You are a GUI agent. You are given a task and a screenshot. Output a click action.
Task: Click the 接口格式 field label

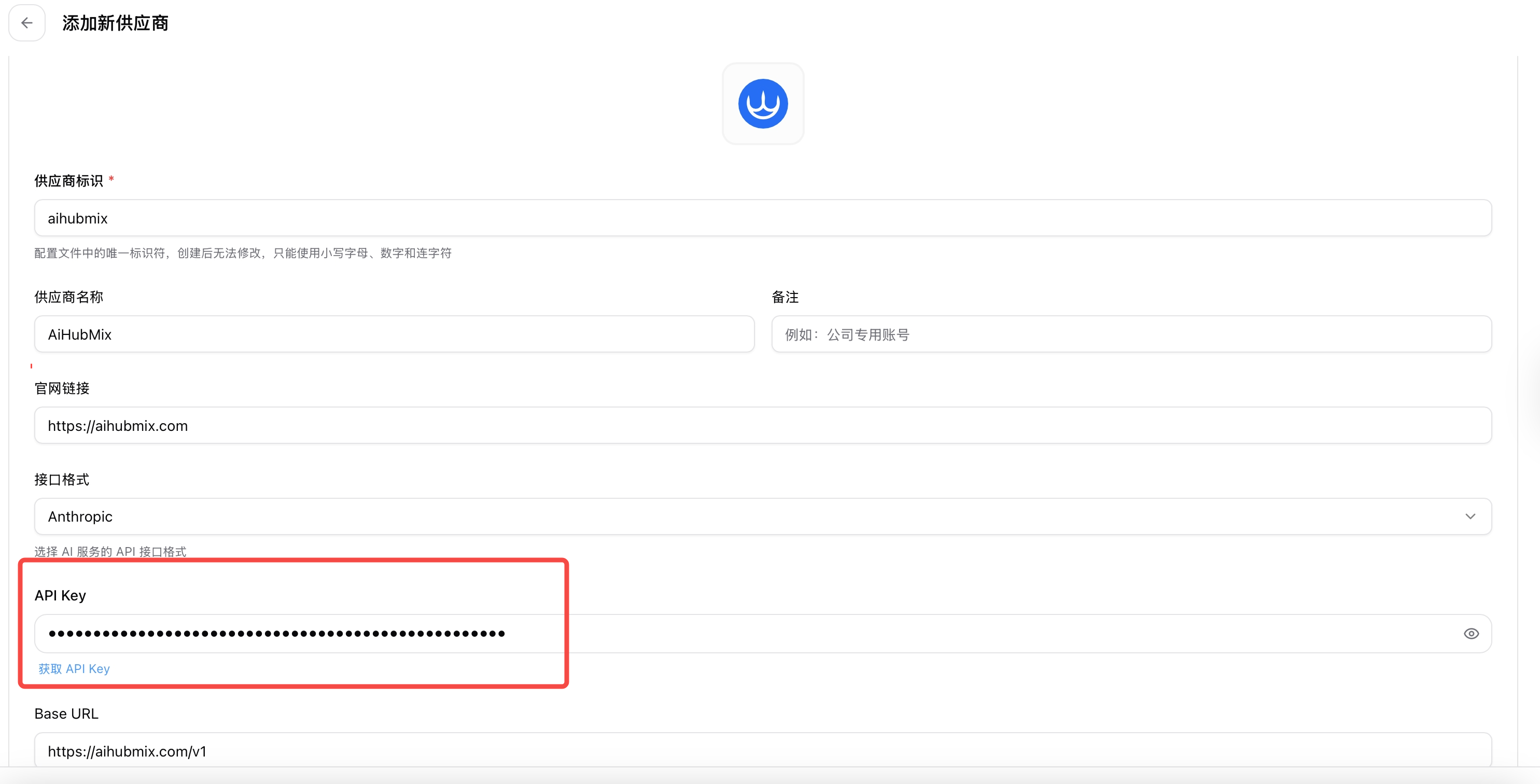click(62, 479)
